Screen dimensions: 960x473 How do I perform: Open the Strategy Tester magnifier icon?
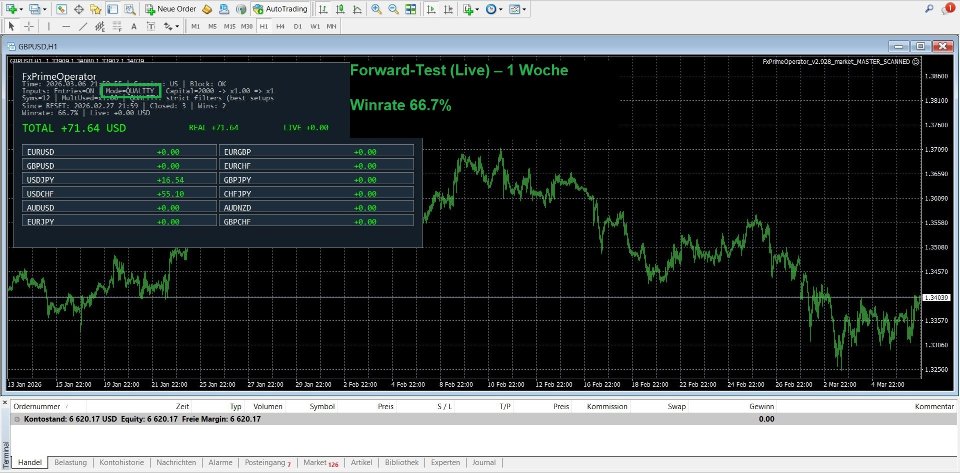pyautogui.click(x=129, y=9)
